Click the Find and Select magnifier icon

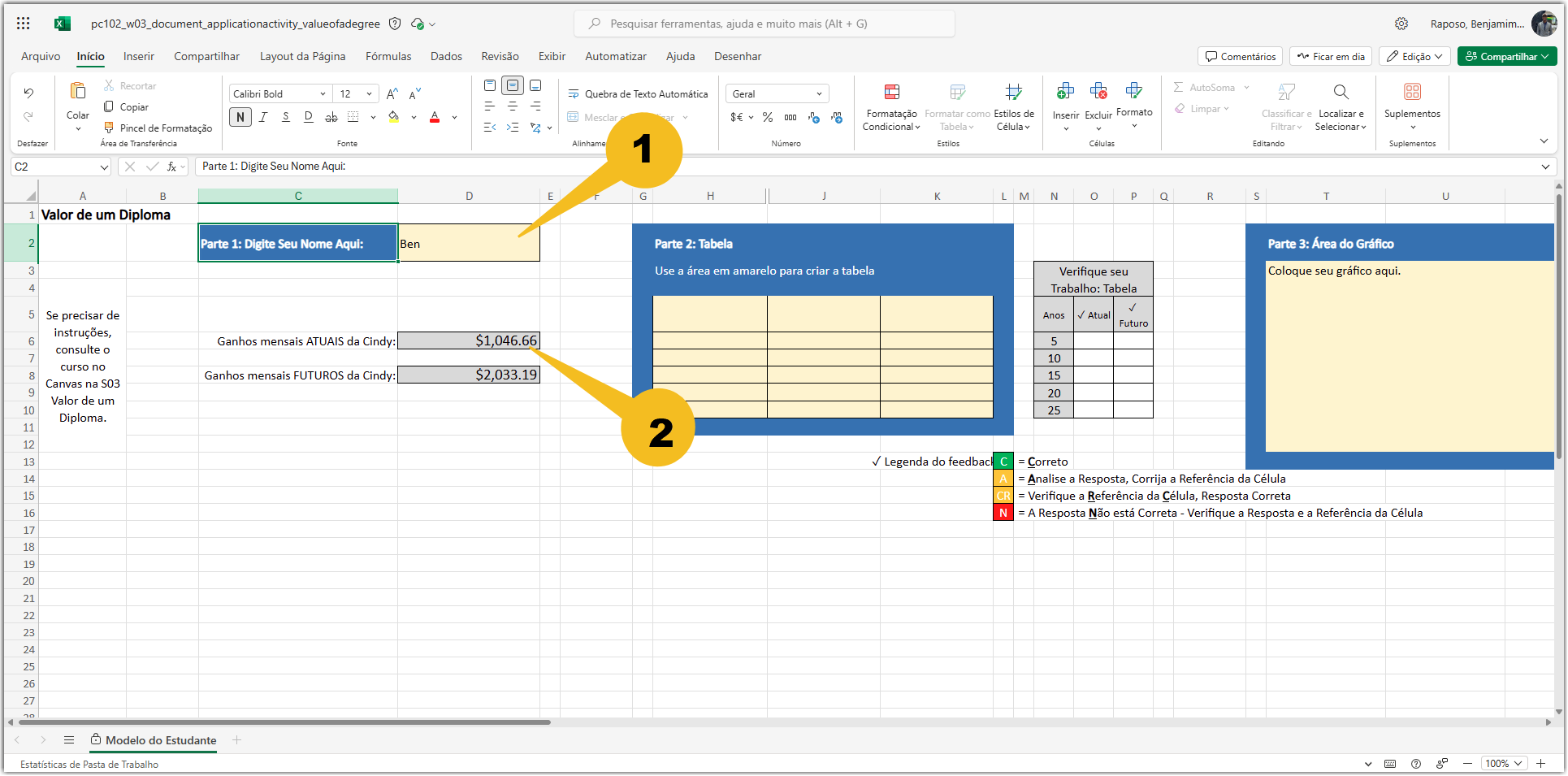(x=1341, y=92)
